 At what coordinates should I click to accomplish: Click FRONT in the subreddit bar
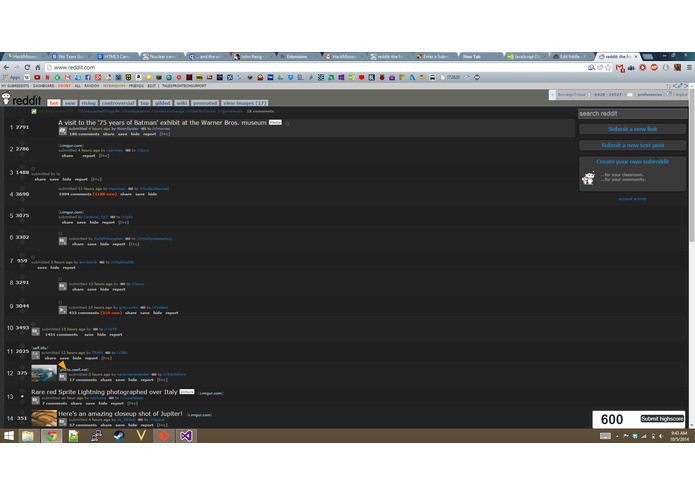64,86
